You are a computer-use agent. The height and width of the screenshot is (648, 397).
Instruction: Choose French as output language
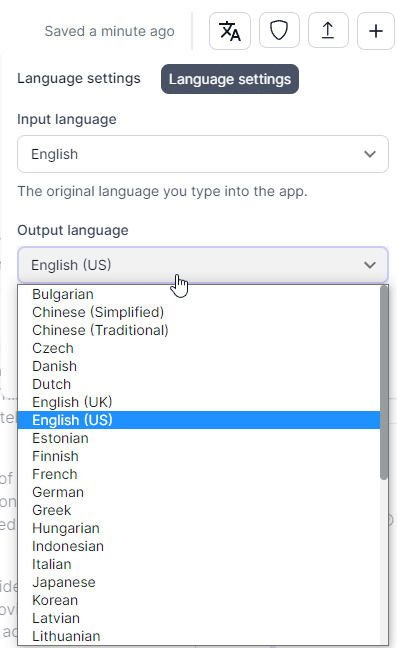[199, 474]
